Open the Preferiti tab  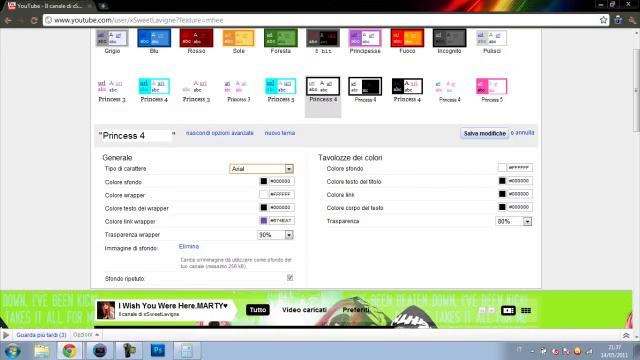356,310
